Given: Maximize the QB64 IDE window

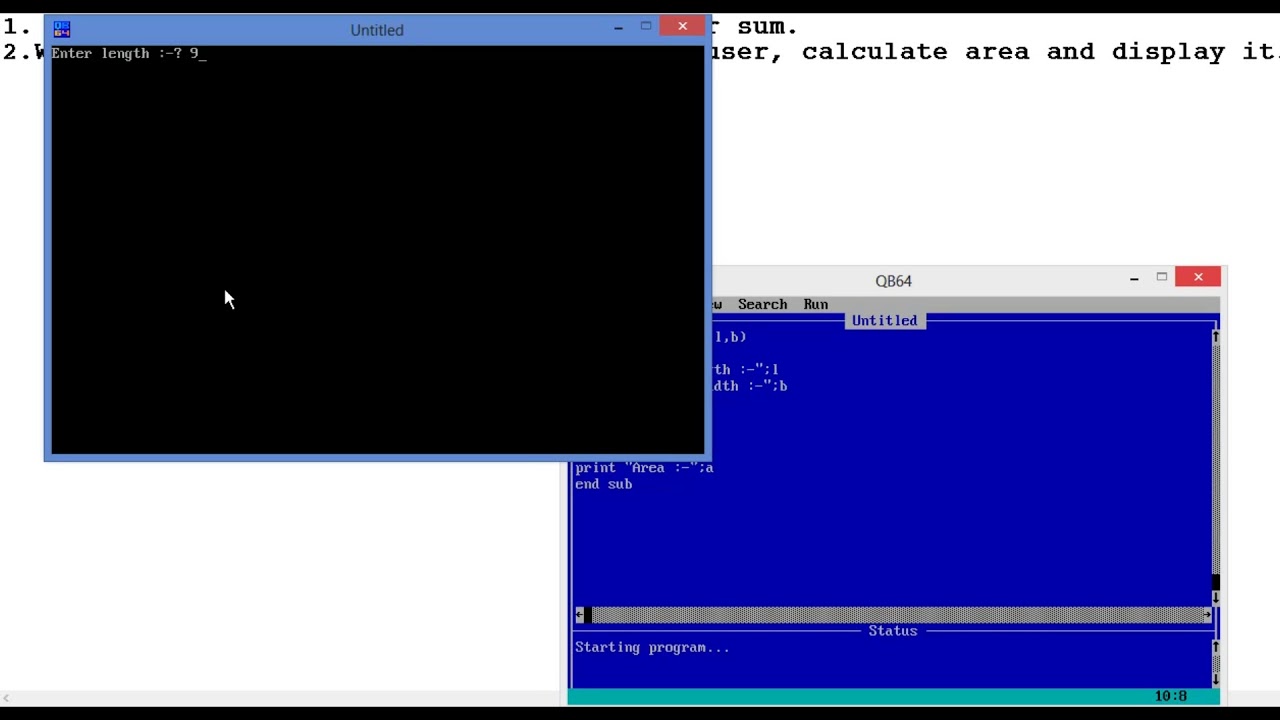Looking at the screenshot, I should pyautogui.click(x=1162, y=277).
